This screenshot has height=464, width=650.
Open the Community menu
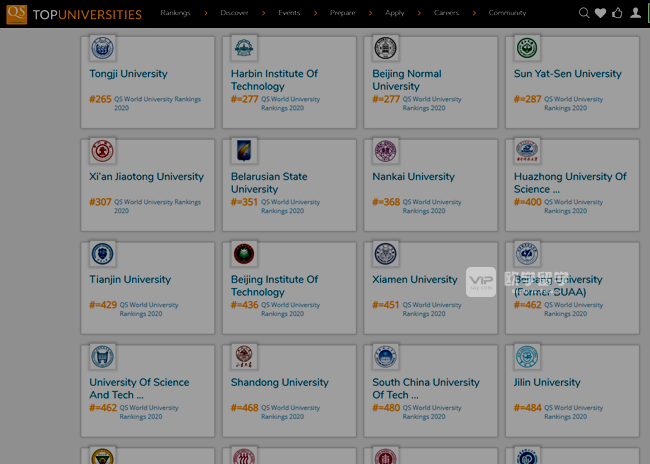pos(507,13)
